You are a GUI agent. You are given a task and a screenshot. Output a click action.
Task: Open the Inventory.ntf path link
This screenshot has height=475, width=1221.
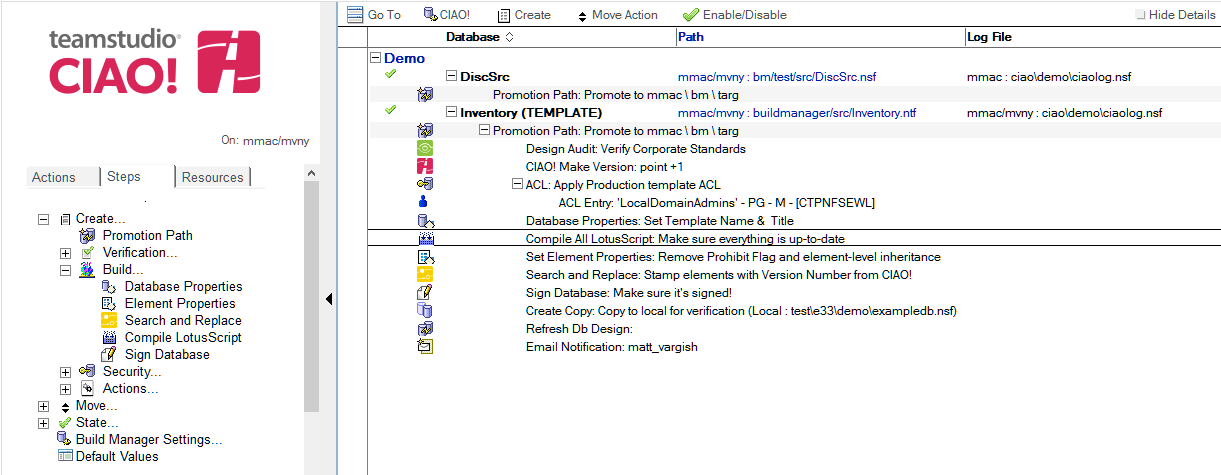[x=797, y=112]
